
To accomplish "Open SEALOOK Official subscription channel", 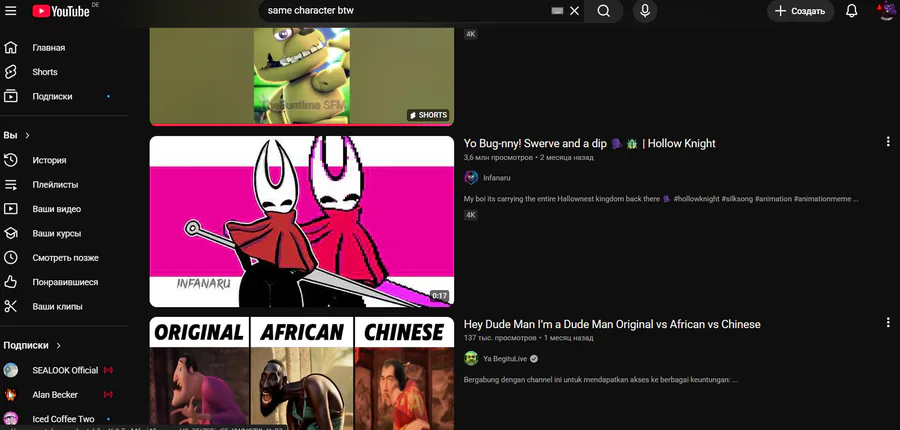I will pos(64,370).
